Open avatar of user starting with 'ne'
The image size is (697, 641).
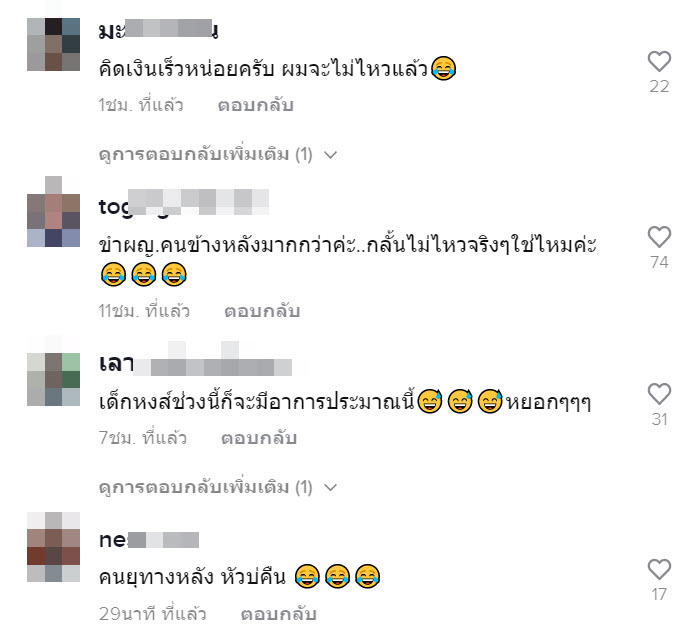click(53, 547)
